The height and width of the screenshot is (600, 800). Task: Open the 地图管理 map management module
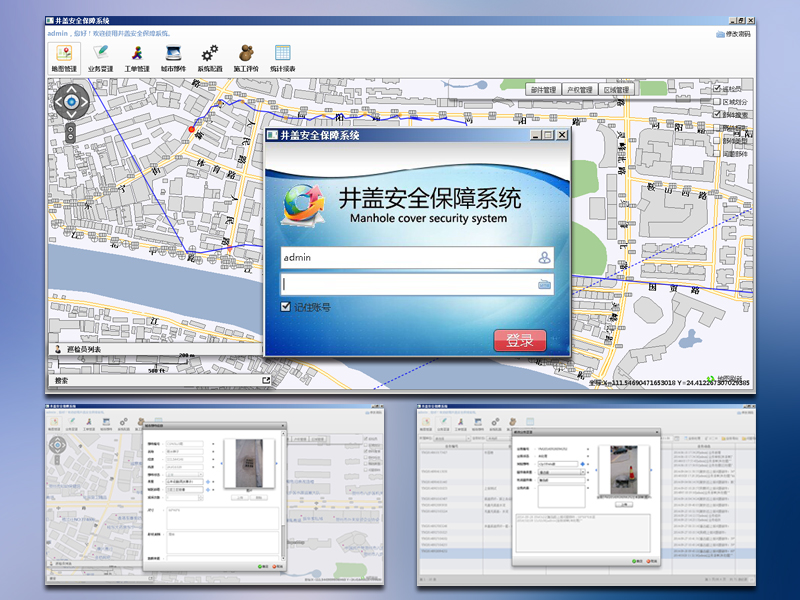click(64, 58)
